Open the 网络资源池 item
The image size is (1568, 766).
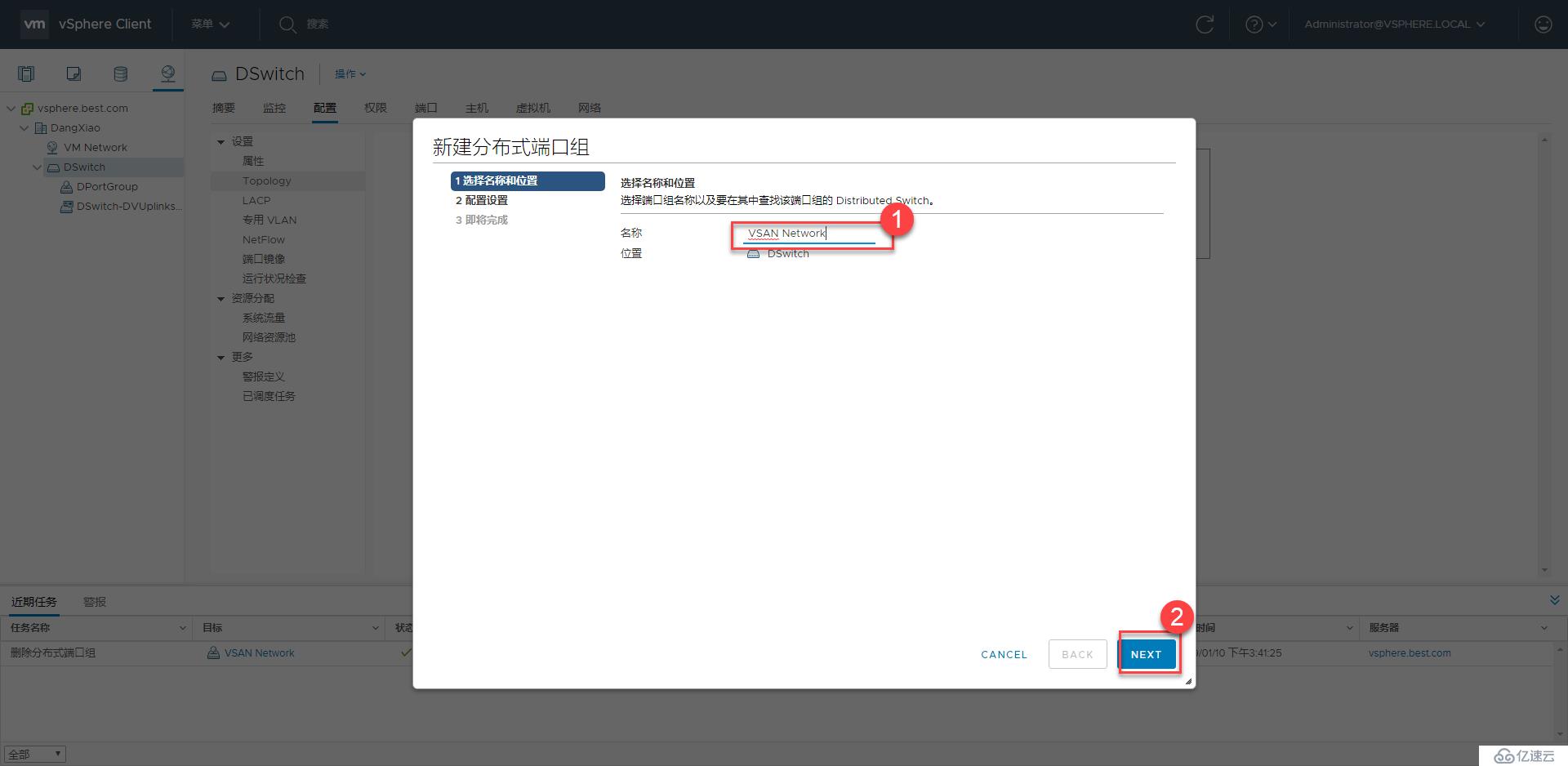click(269, 338)
